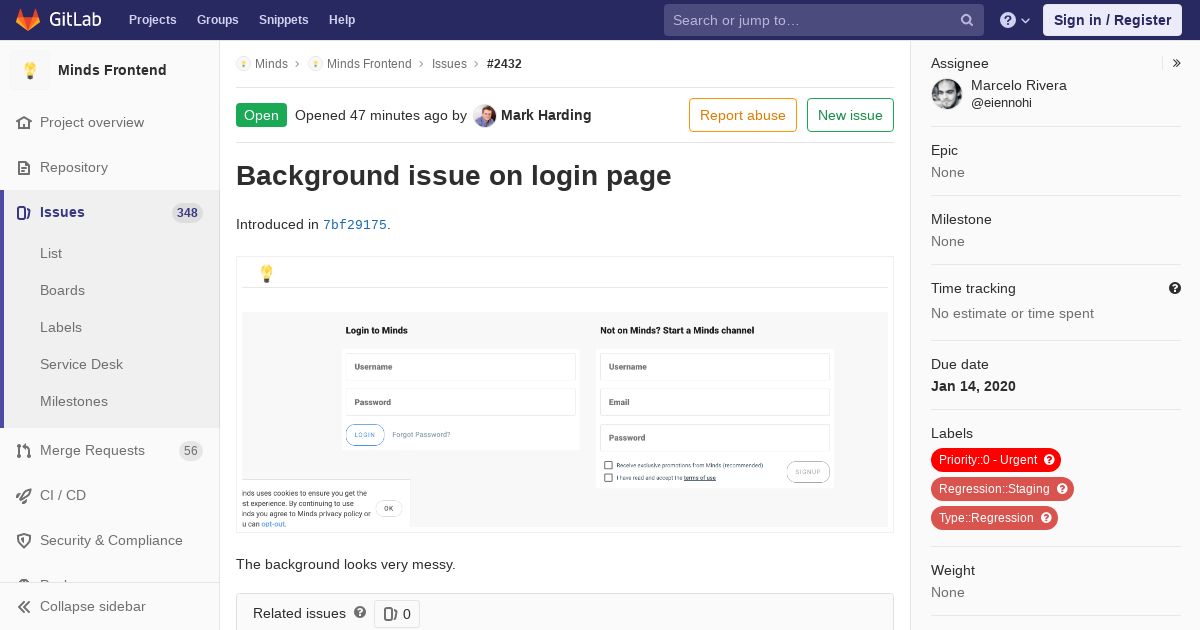
Task: Click the Time tracking help icon
Action: [1175, 288]
